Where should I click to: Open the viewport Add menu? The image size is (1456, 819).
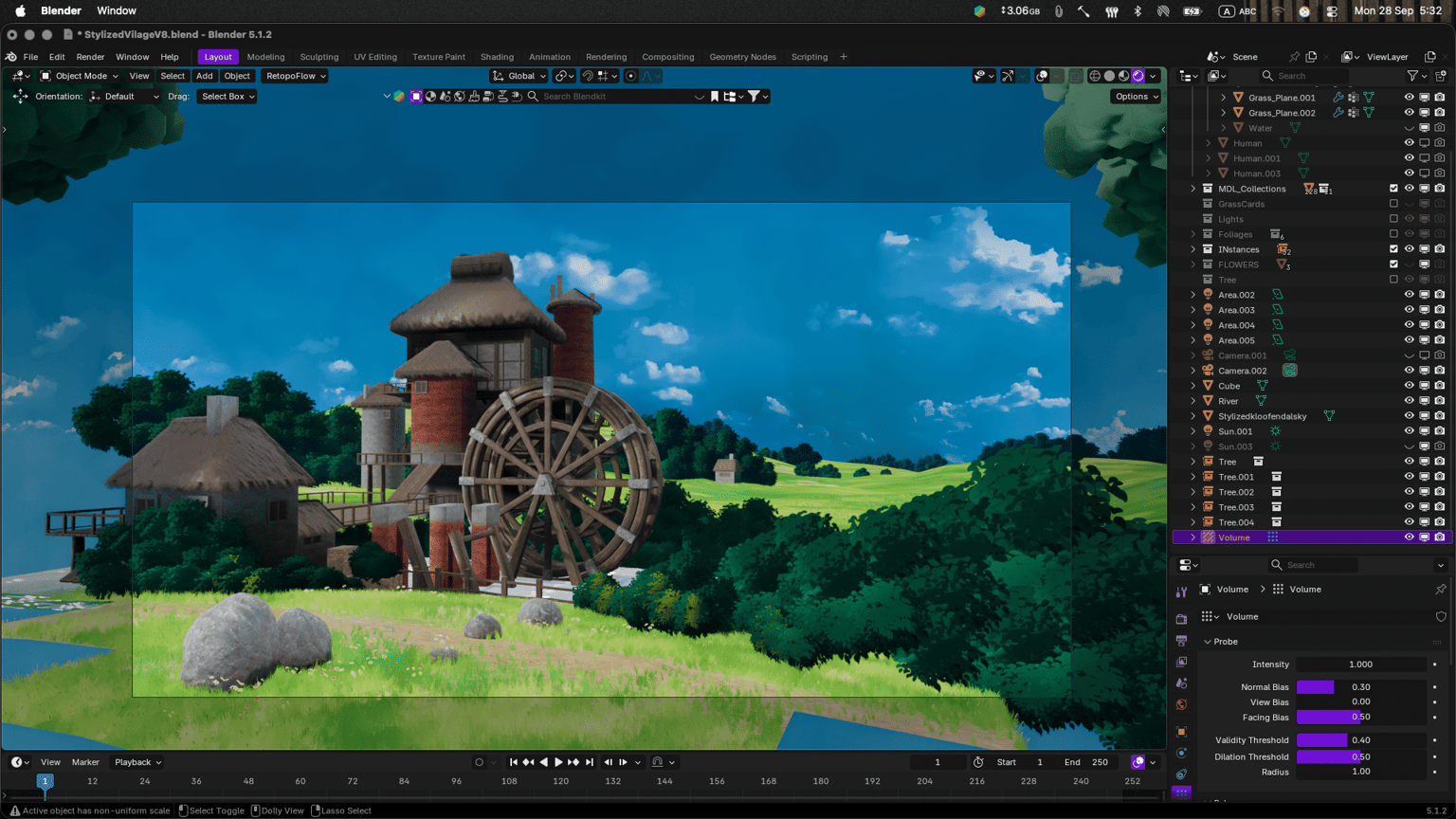coord(204,76)
